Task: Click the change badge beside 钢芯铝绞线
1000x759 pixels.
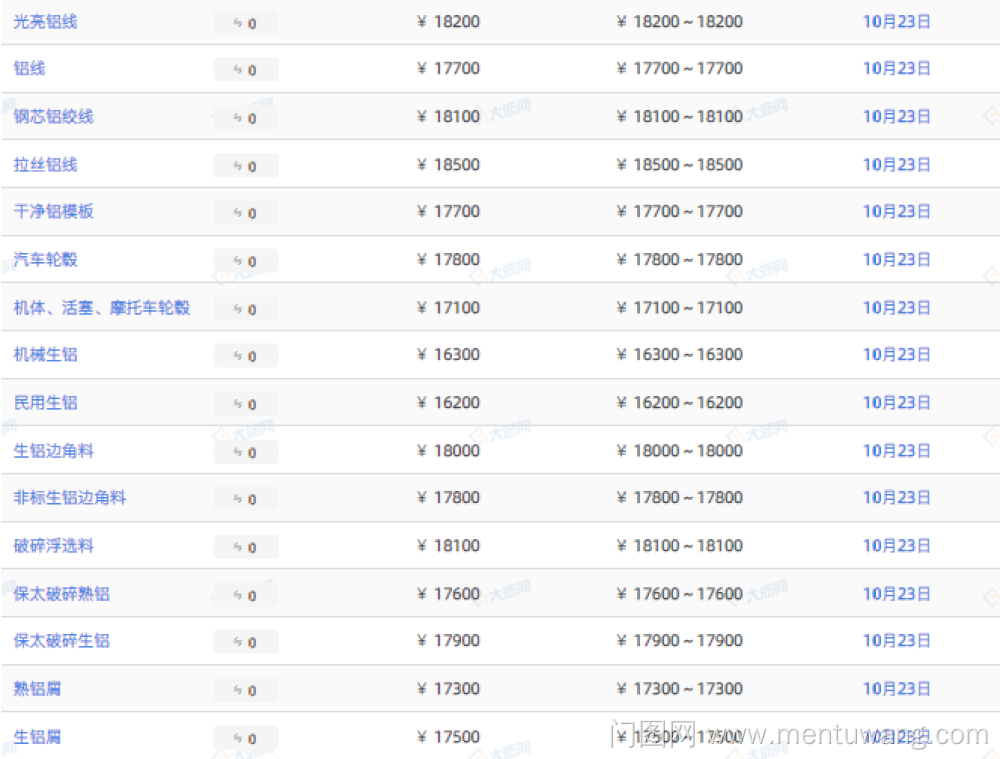Action: [x=245, y=118]
